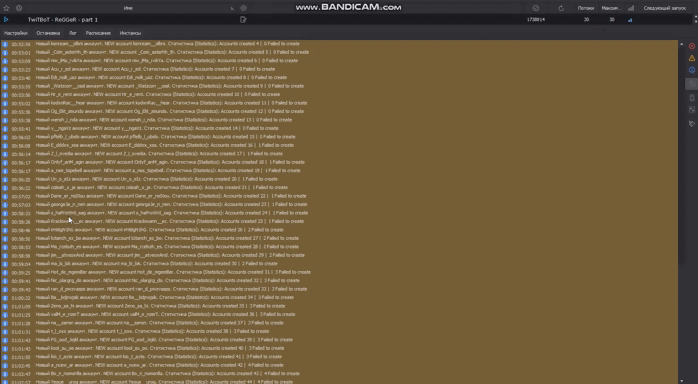Viewport: 698px width, 384px height.
Task: Click the Следующий запуск column header
Action: pos(665,8)
